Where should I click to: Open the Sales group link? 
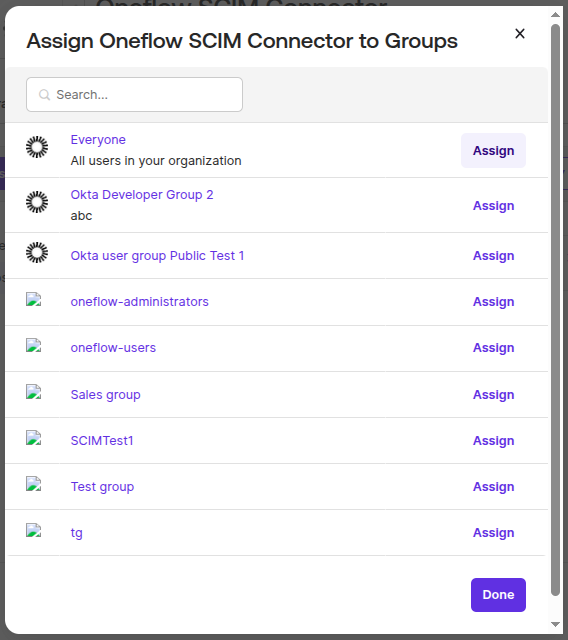click(105, 395)
